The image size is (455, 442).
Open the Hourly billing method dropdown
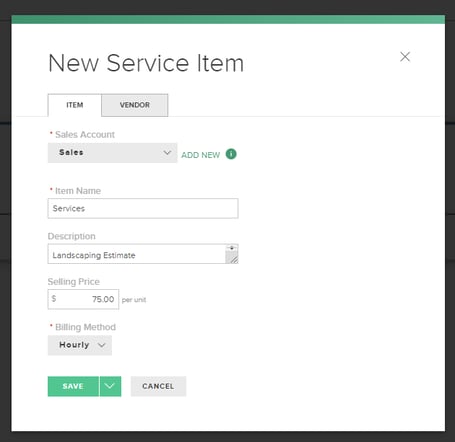click(80, 345)
